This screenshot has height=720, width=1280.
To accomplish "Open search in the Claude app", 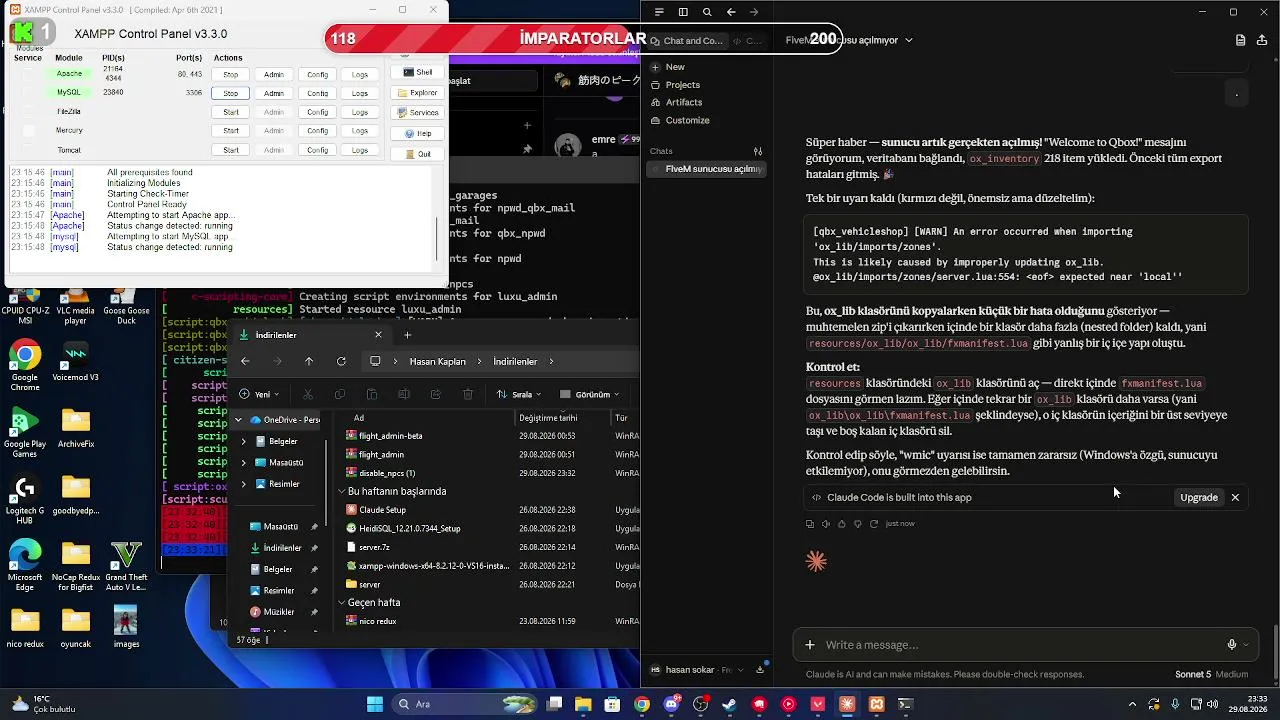I will (707, 12).
